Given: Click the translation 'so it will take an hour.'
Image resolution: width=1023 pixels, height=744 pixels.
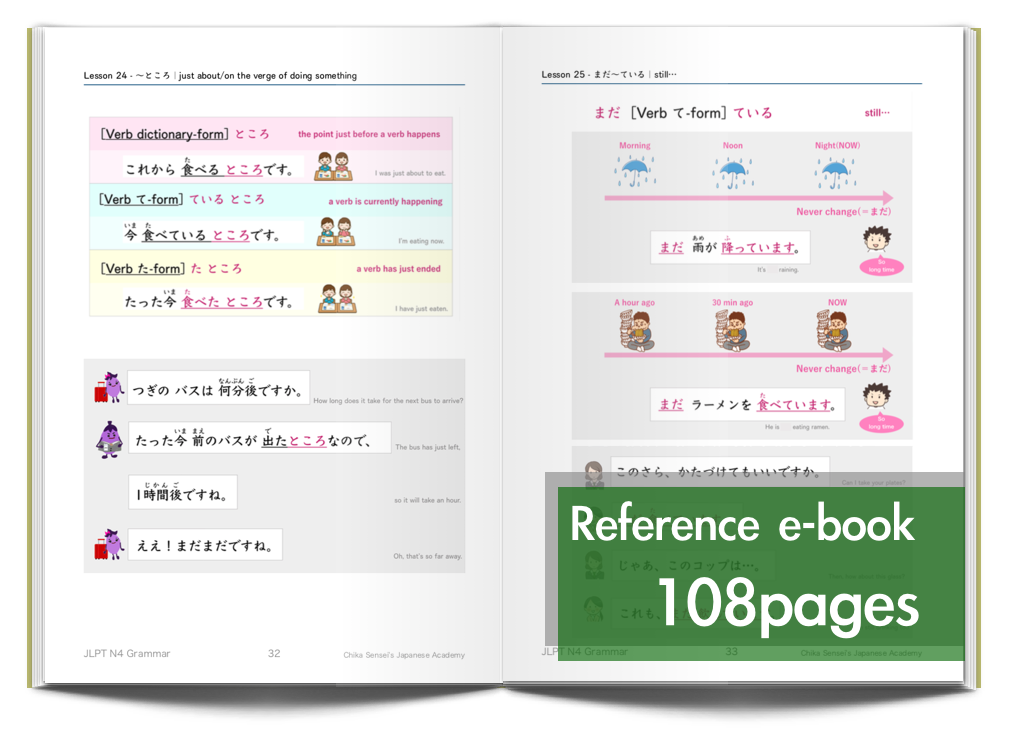Looking at the screenshot, I should click(428, 500).
